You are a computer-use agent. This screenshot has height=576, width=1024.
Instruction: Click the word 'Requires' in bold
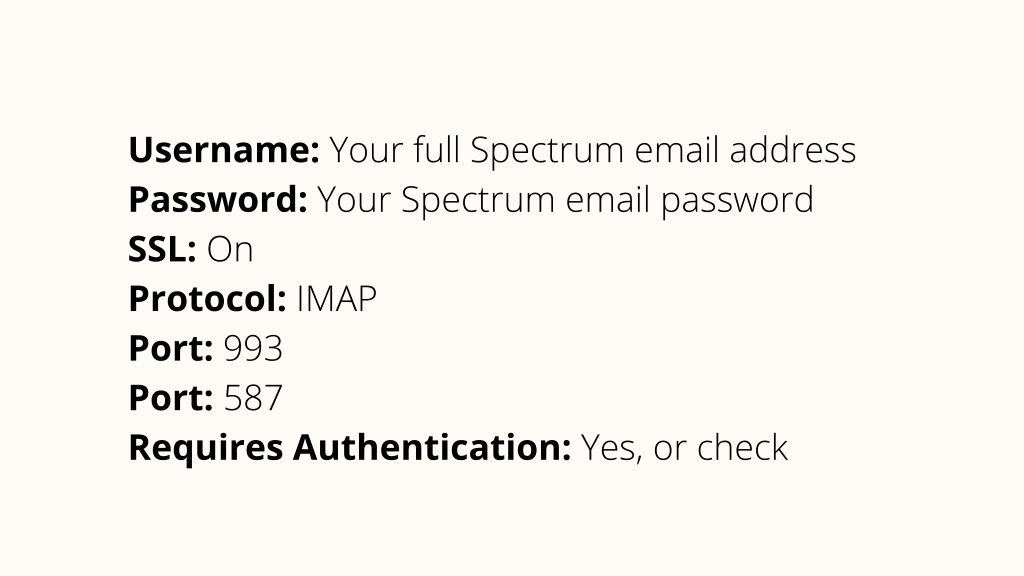pyautogui.click(x=206, y=449)
